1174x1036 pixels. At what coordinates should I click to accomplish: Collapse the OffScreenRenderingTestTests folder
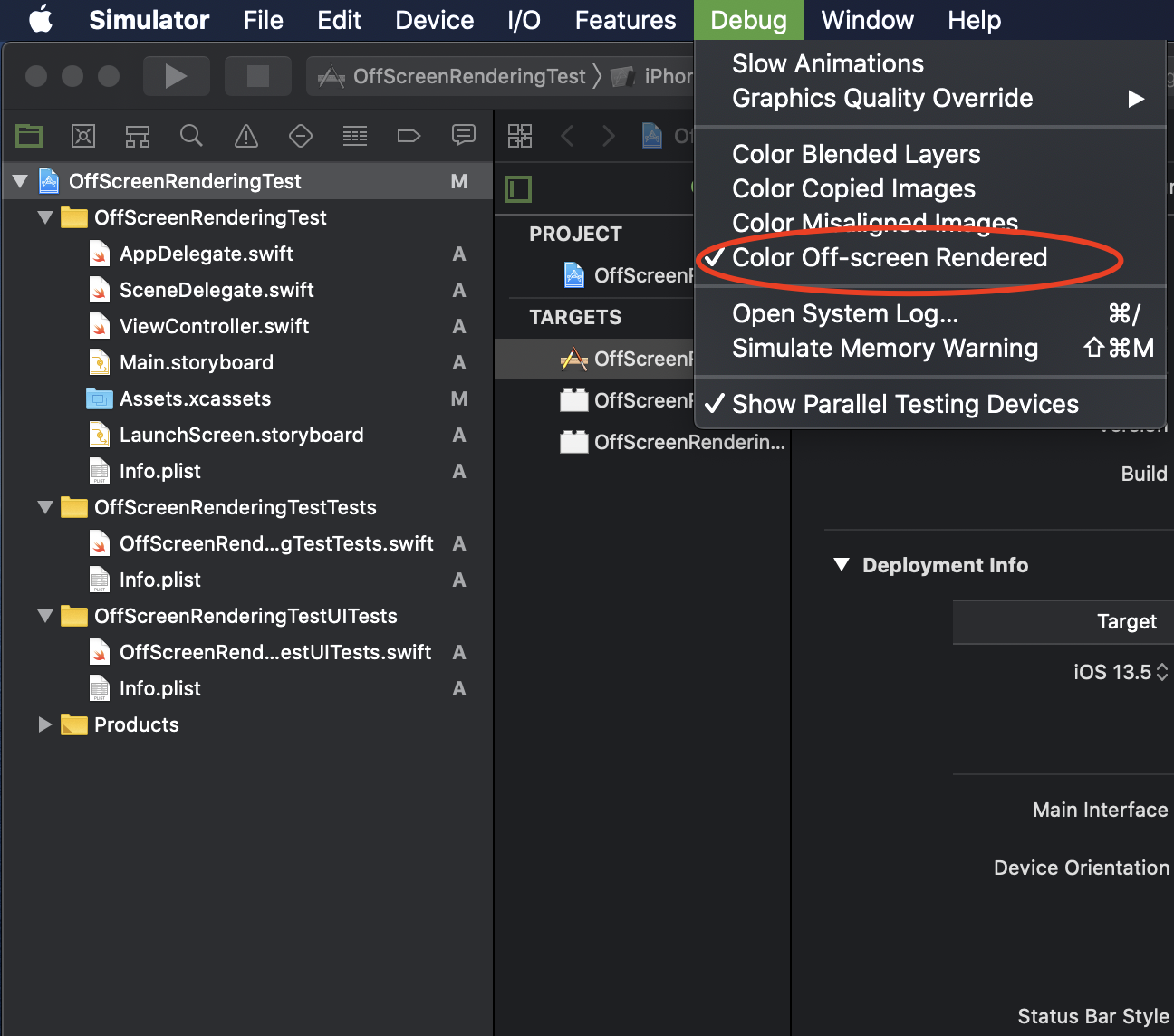click(x=45, y=507)
